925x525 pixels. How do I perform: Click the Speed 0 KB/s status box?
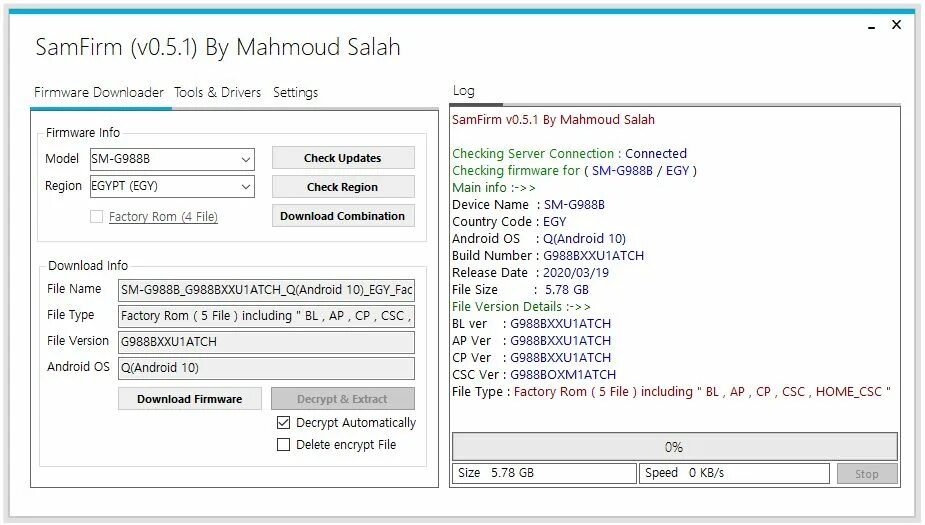pos(734,473)
